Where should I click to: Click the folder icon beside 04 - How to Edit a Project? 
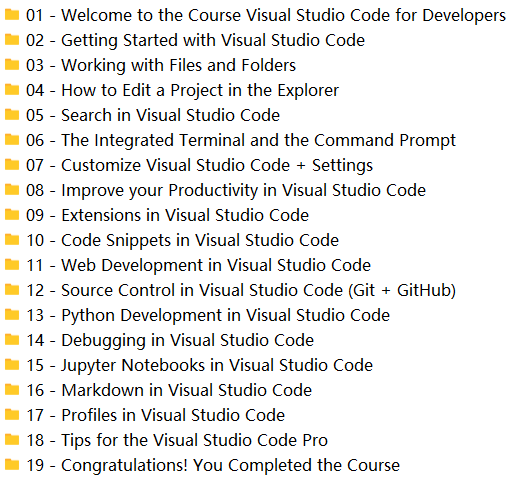pyautogui.click(x=12, y=90)
